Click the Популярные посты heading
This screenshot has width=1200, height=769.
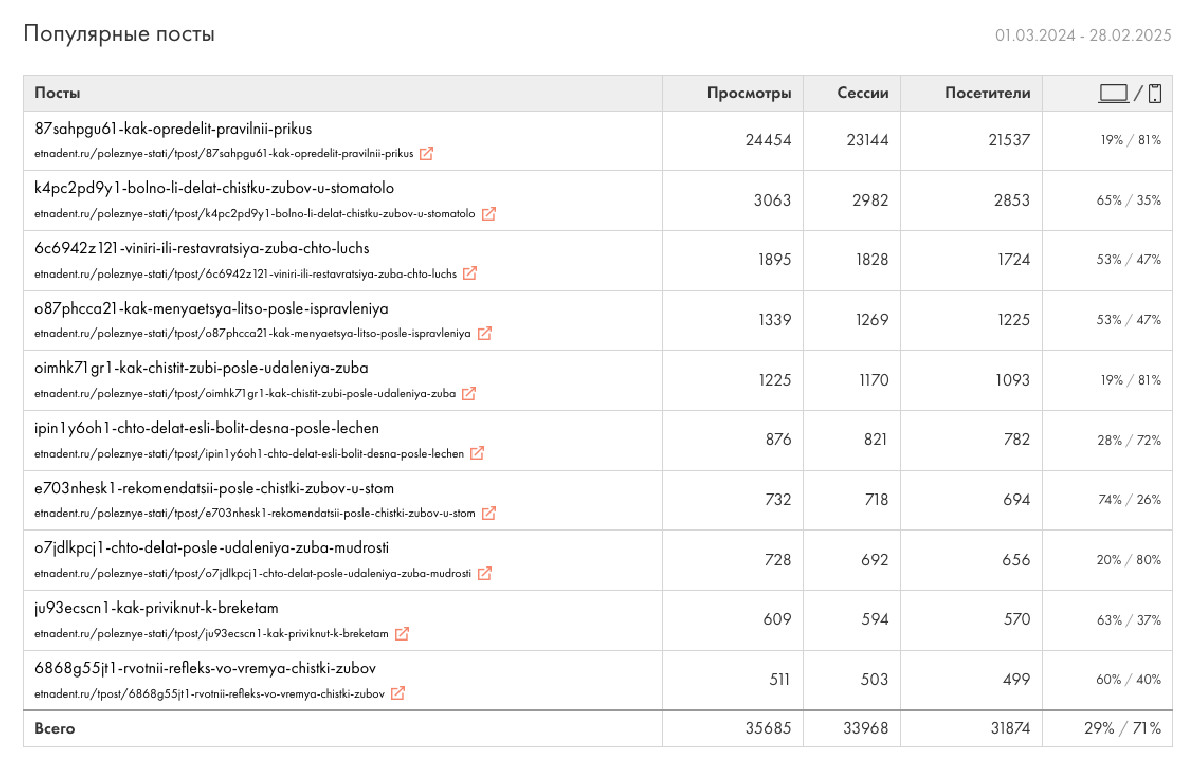(x=119, y=35)
